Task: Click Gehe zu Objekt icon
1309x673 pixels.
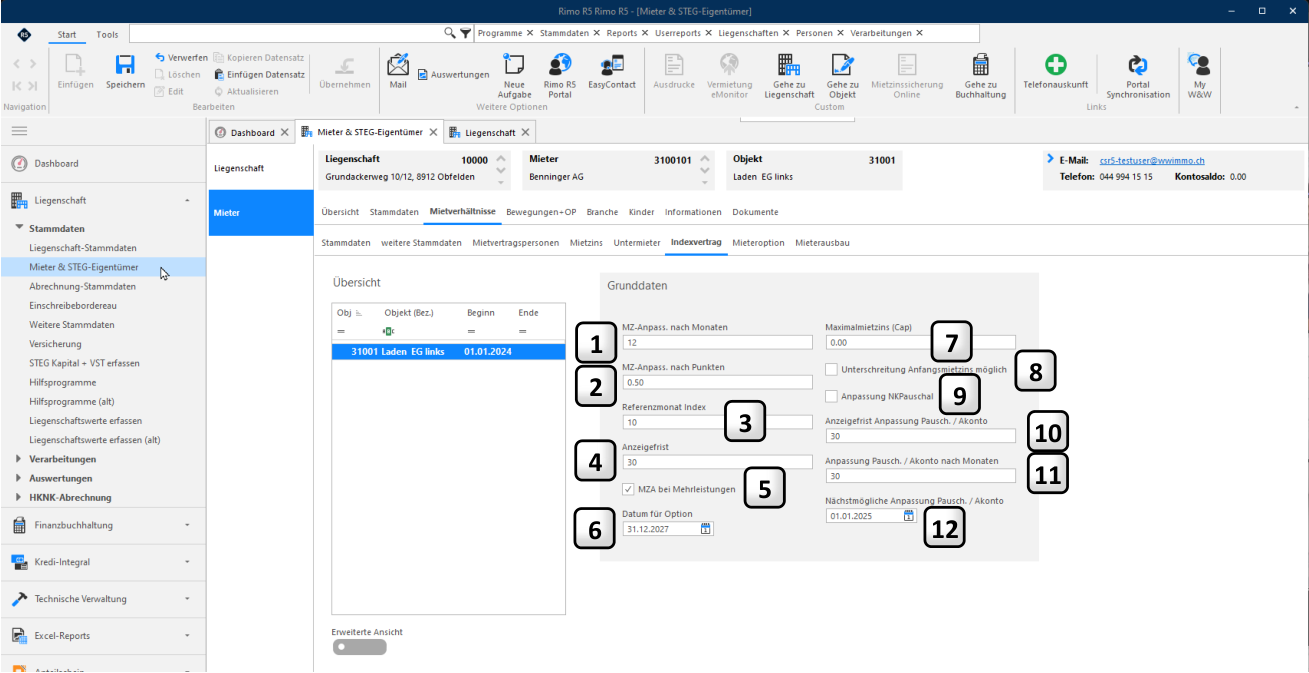Action: coord(842,65)
